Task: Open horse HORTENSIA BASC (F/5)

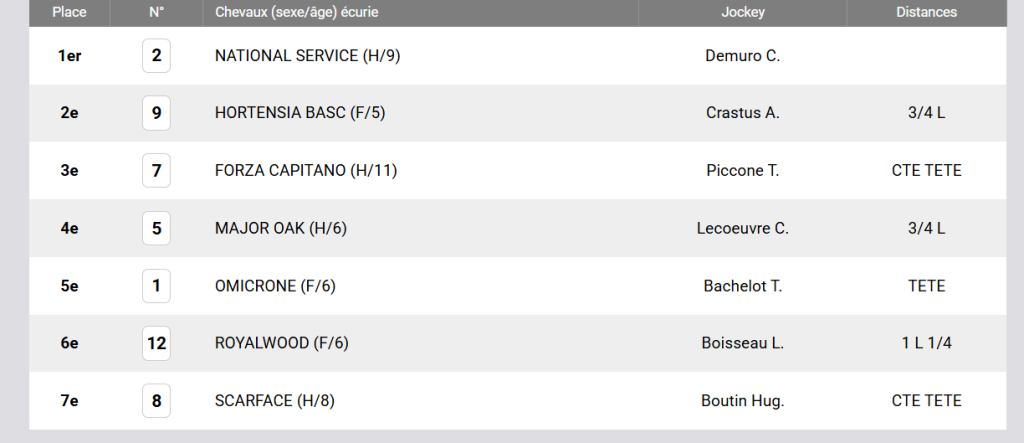Action: click(x=300, y=113)
